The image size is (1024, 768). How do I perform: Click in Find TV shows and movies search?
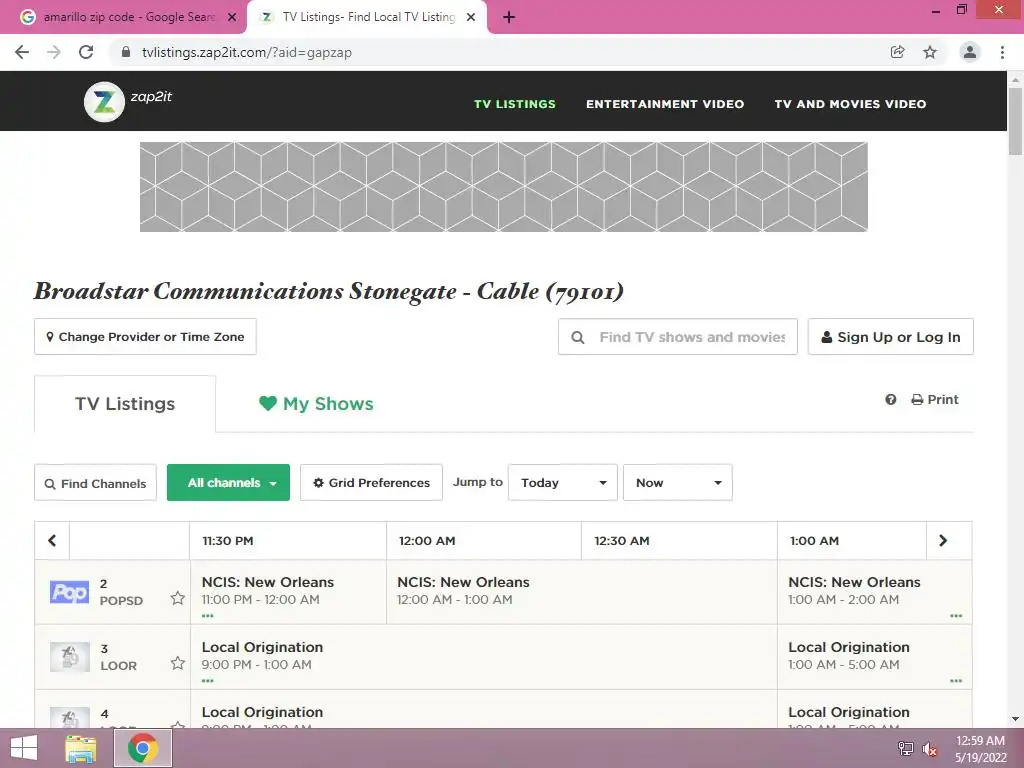coord(678,337)
